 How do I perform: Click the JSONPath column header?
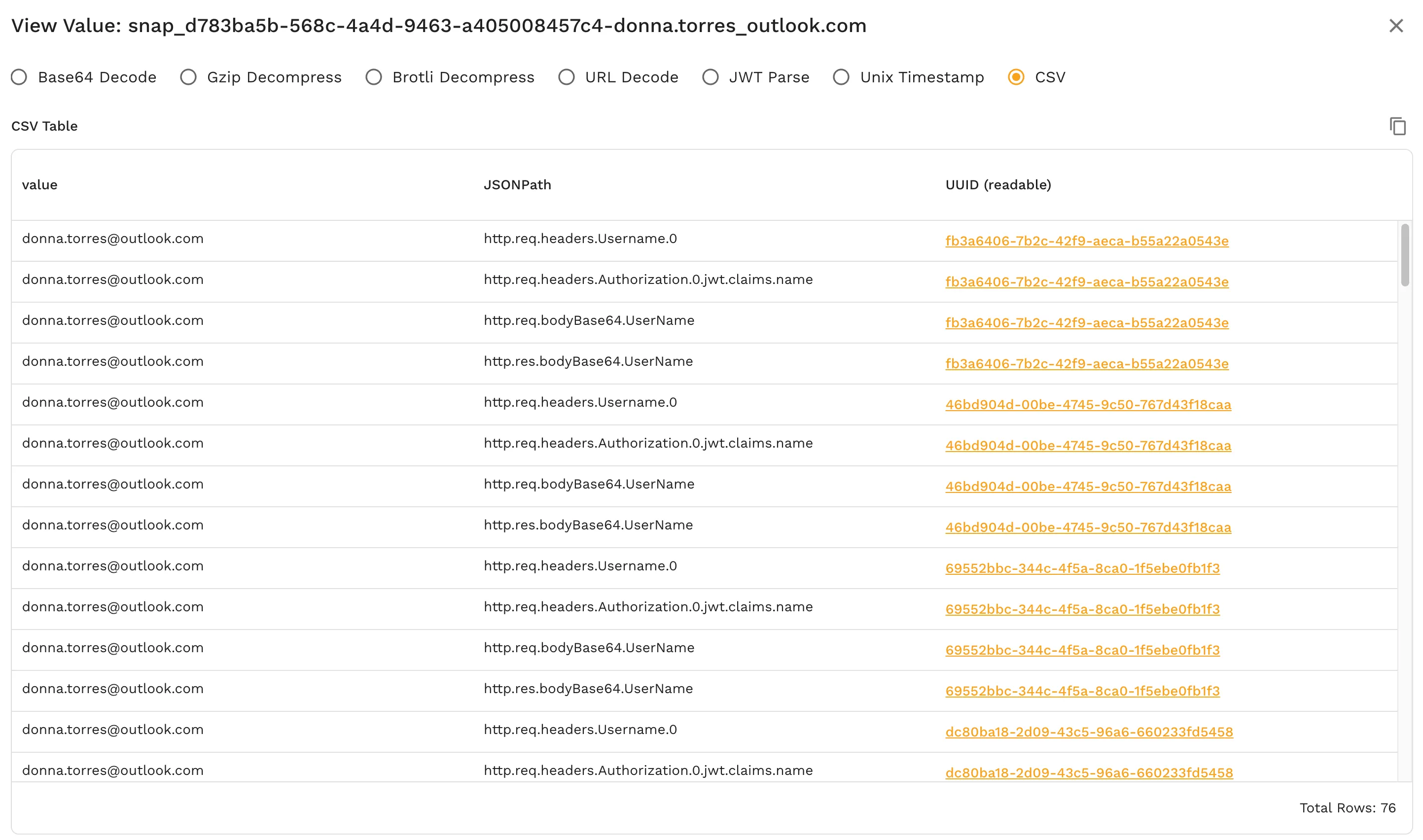(517, 185)
